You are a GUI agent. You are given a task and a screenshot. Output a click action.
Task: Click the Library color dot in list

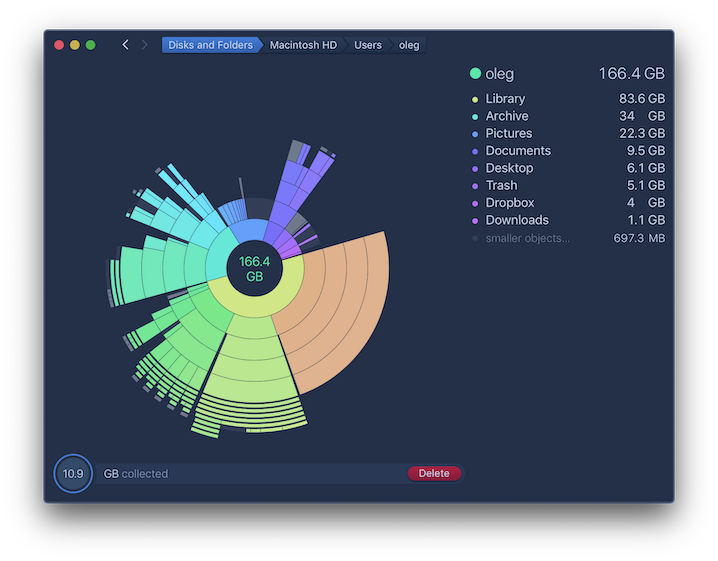pos(475,99)
